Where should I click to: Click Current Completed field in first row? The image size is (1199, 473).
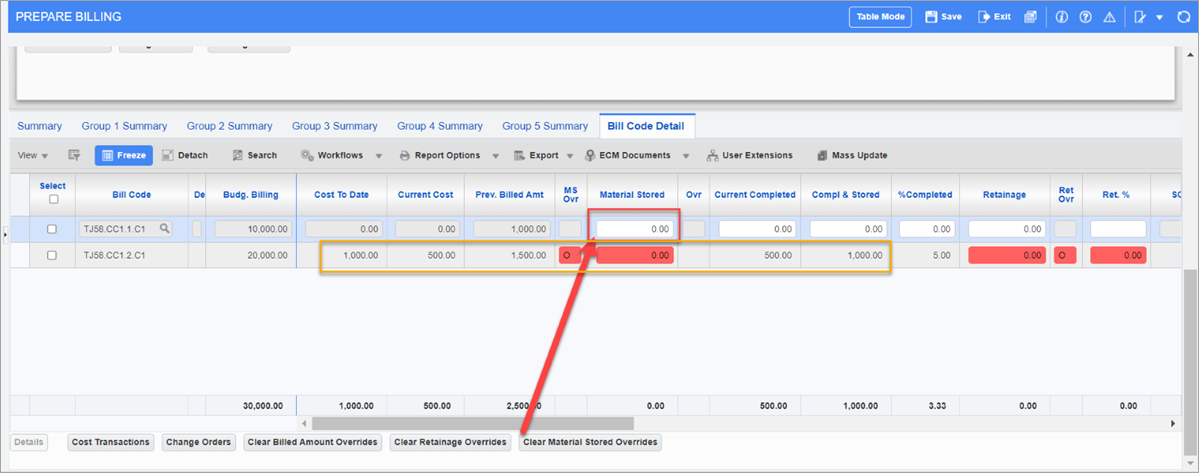757,228
